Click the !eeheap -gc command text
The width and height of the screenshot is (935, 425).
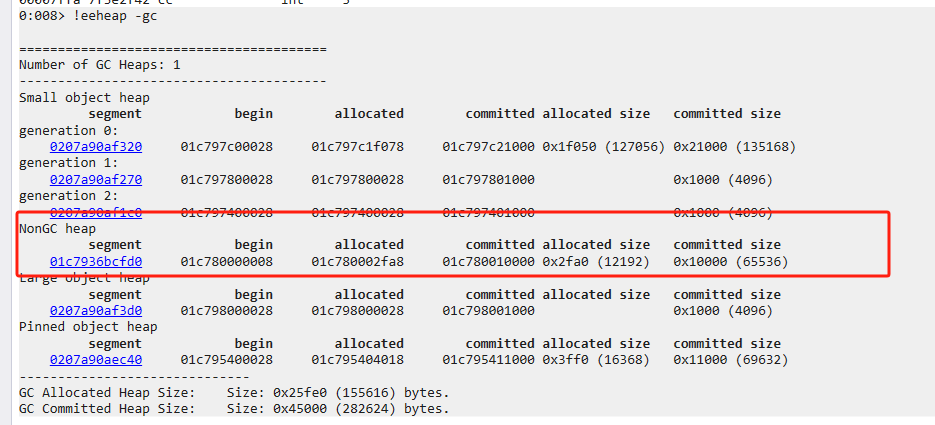coord(115,16)
